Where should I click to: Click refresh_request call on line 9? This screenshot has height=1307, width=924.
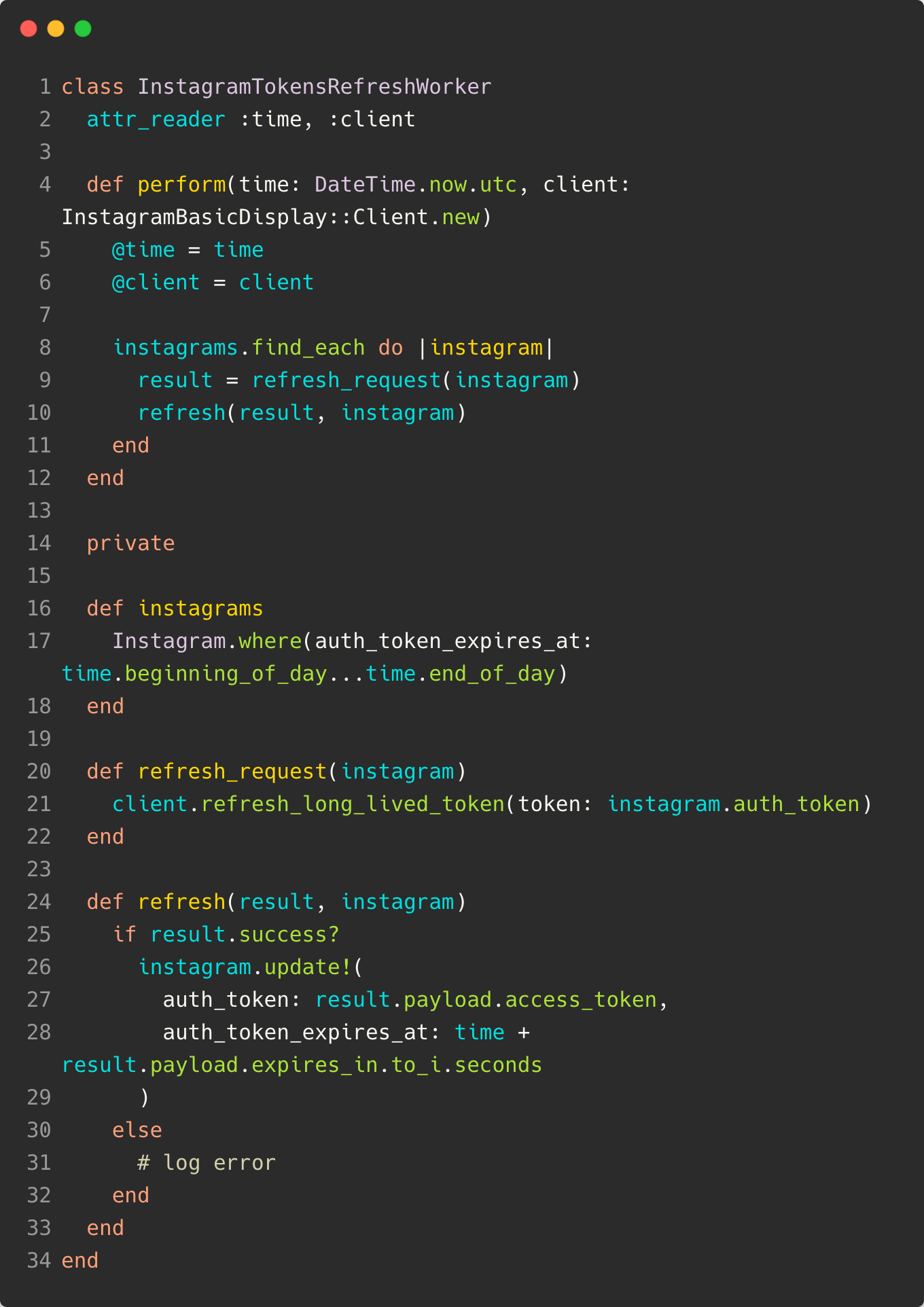[346, 380]
